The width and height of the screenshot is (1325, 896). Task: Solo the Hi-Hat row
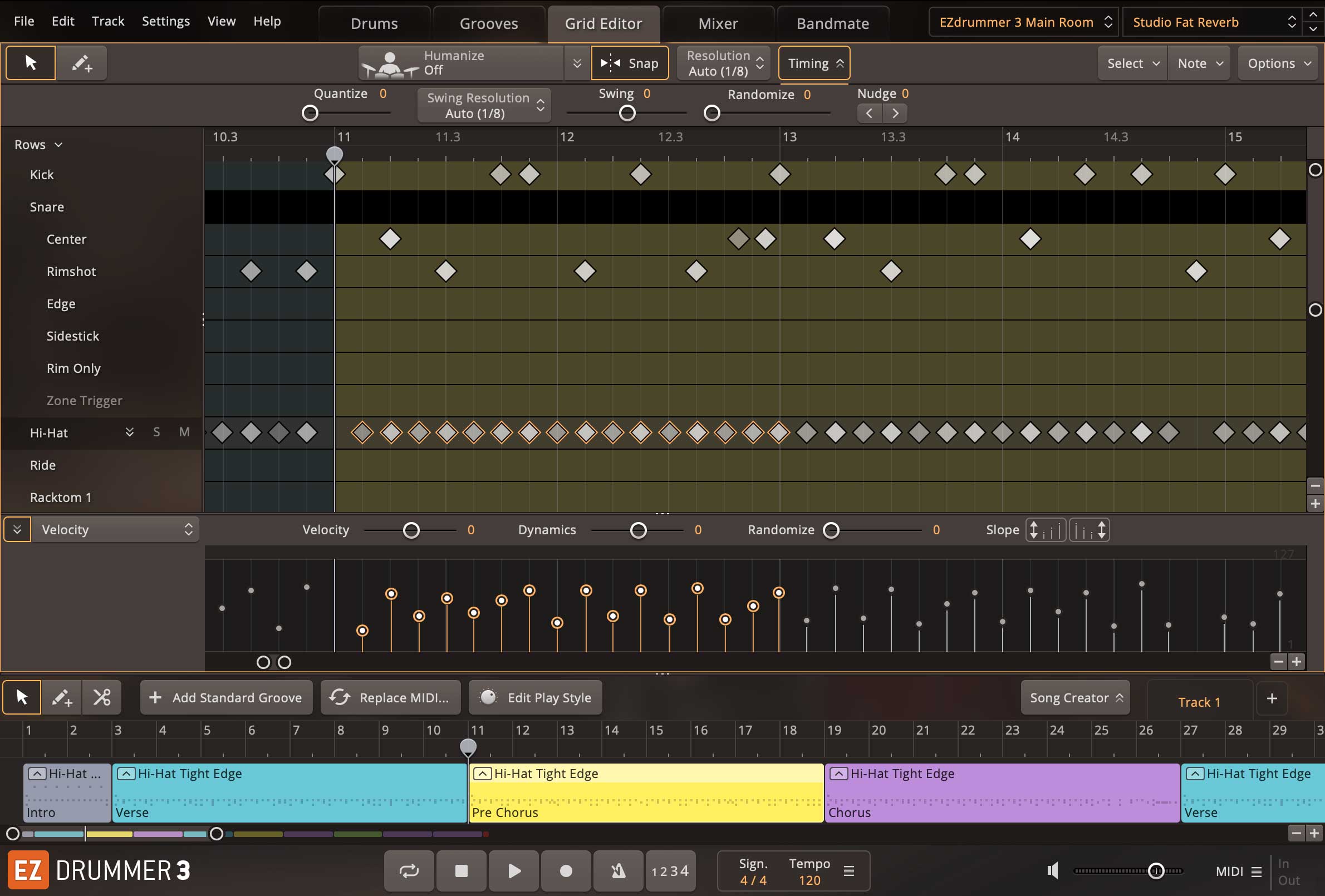click(156, 432)
